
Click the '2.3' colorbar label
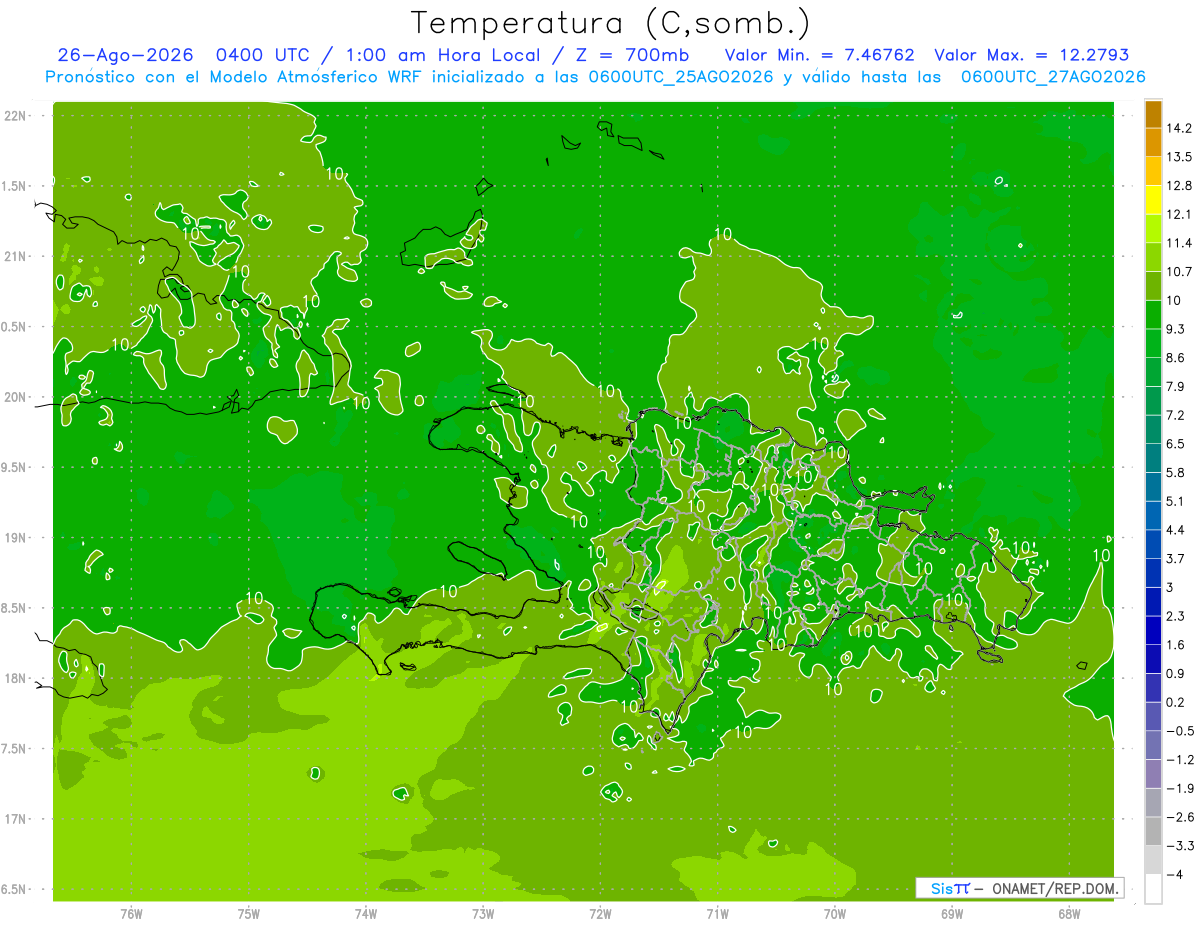pyautogui.click(x=1175, y=616)
